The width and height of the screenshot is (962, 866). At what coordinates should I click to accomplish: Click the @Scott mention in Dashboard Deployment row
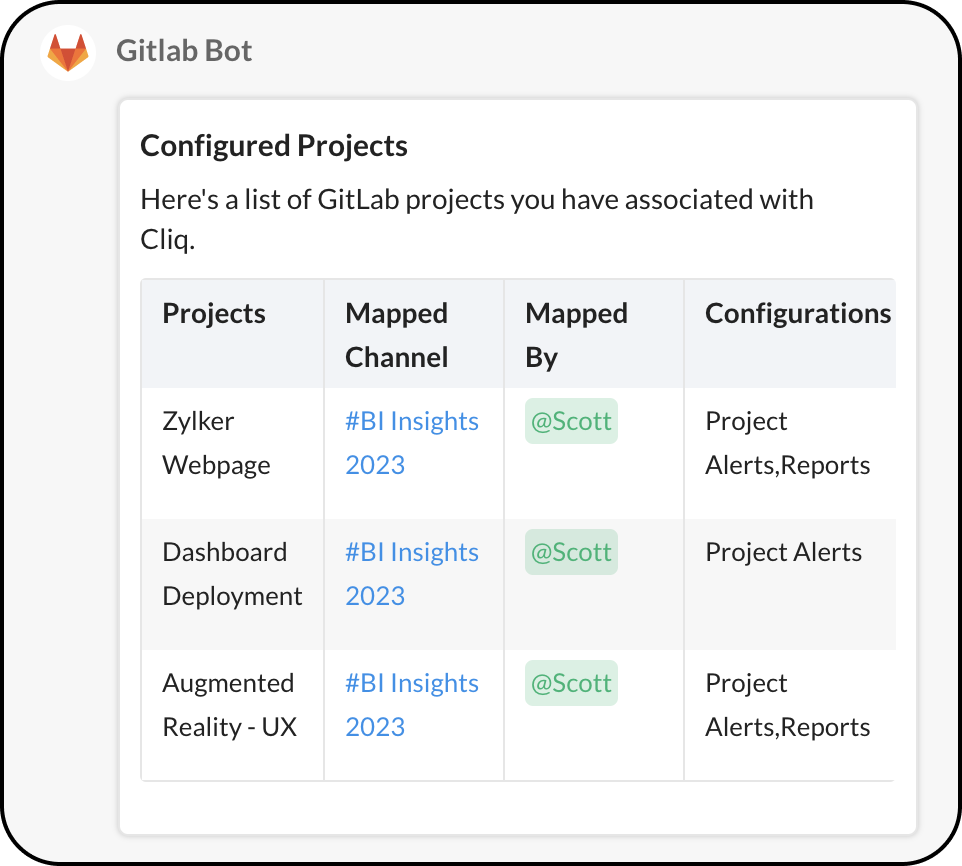571,552
